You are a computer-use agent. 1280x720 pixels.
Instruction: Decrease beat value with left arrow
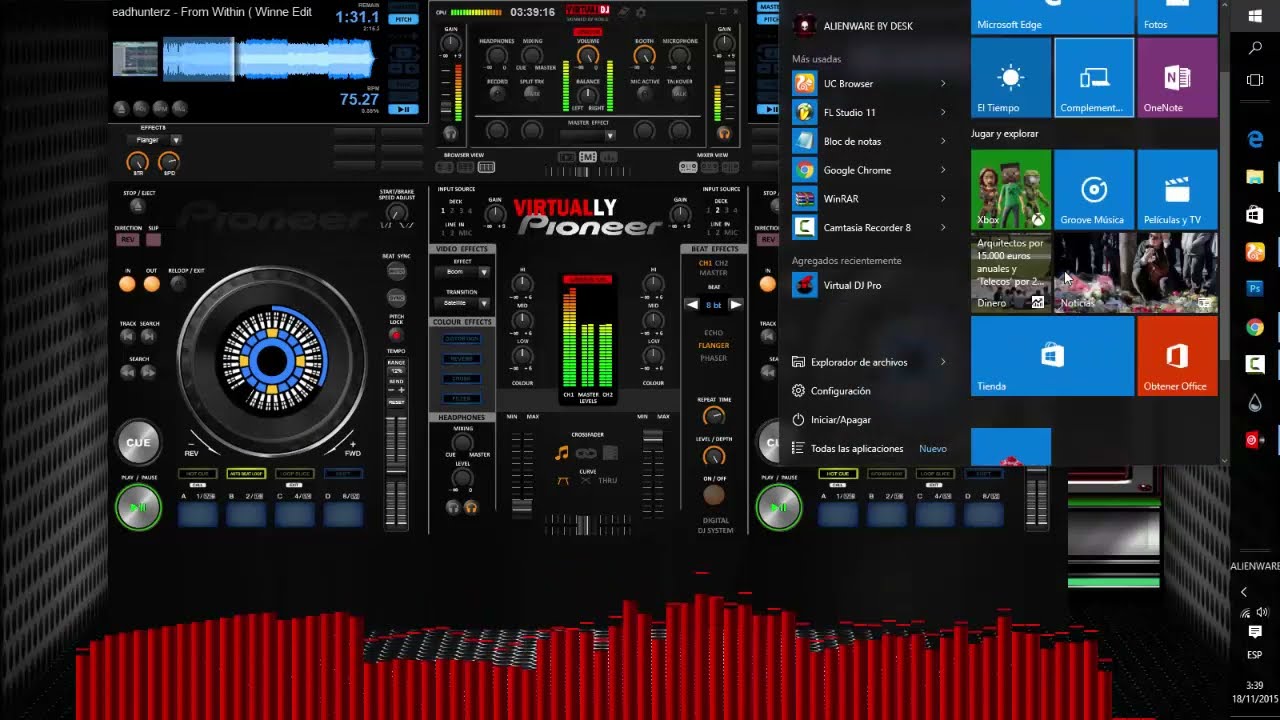coord(692,304)
